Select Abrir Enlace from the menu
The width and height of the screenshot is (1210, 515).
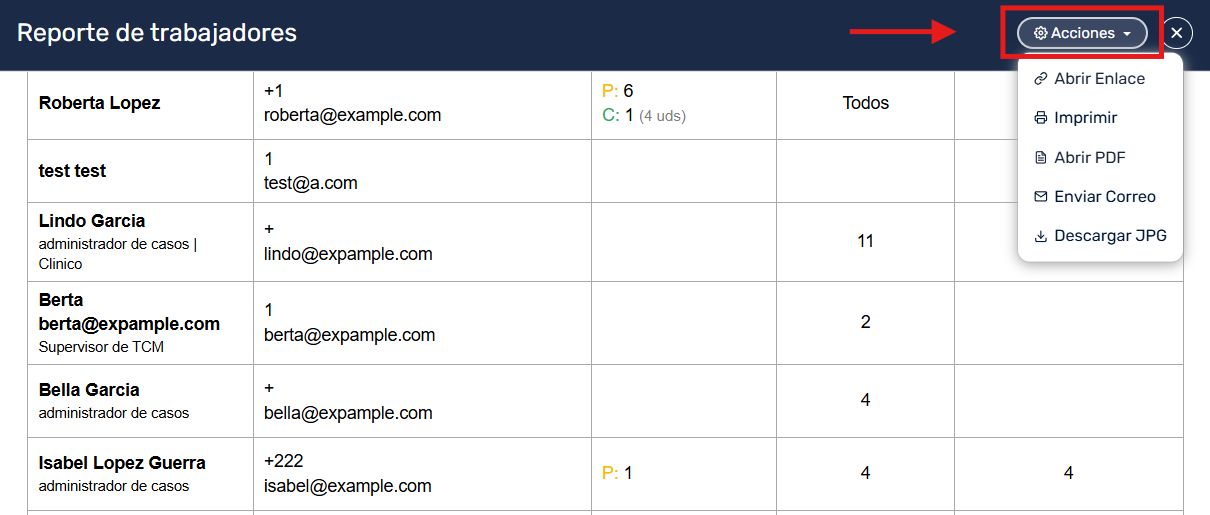tap(1099, 78)
